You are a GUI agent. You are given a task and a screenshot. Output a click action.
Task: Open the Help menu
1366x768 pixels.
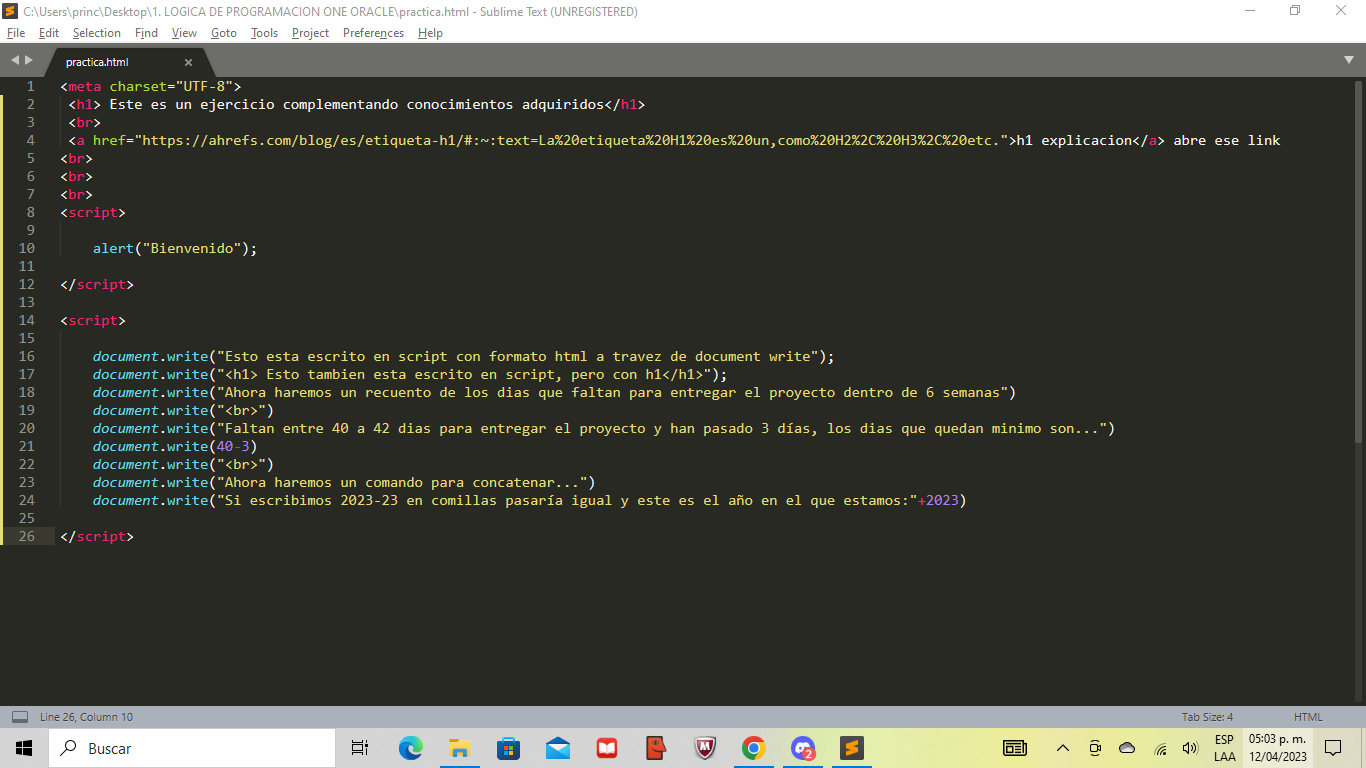tap(430, 33)
